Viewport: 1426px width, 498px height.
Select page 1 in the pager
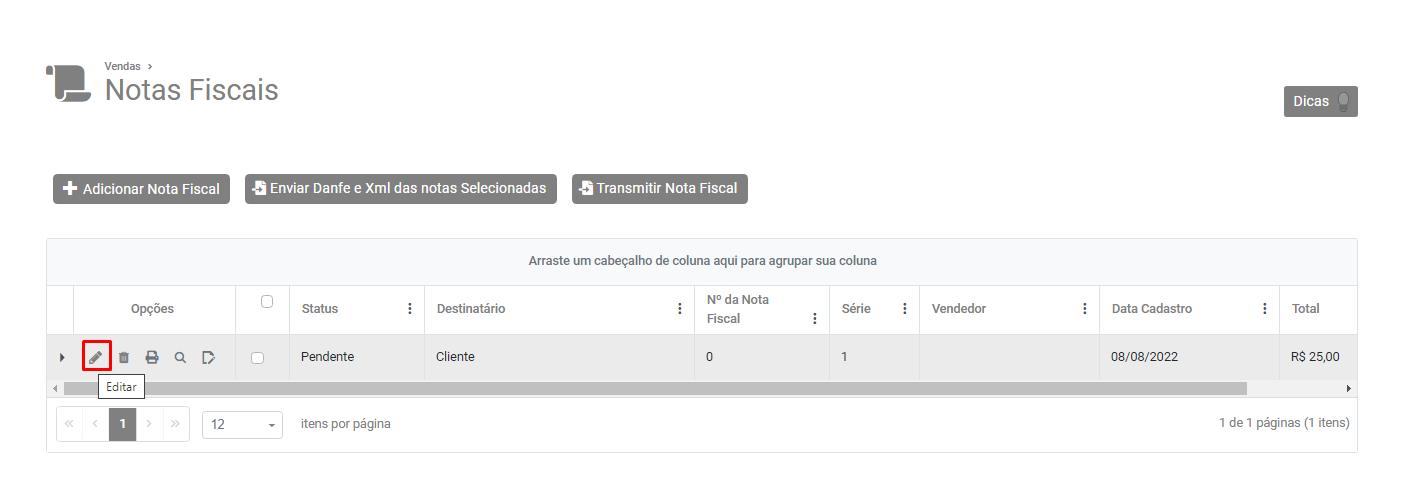tap(122, 424)
